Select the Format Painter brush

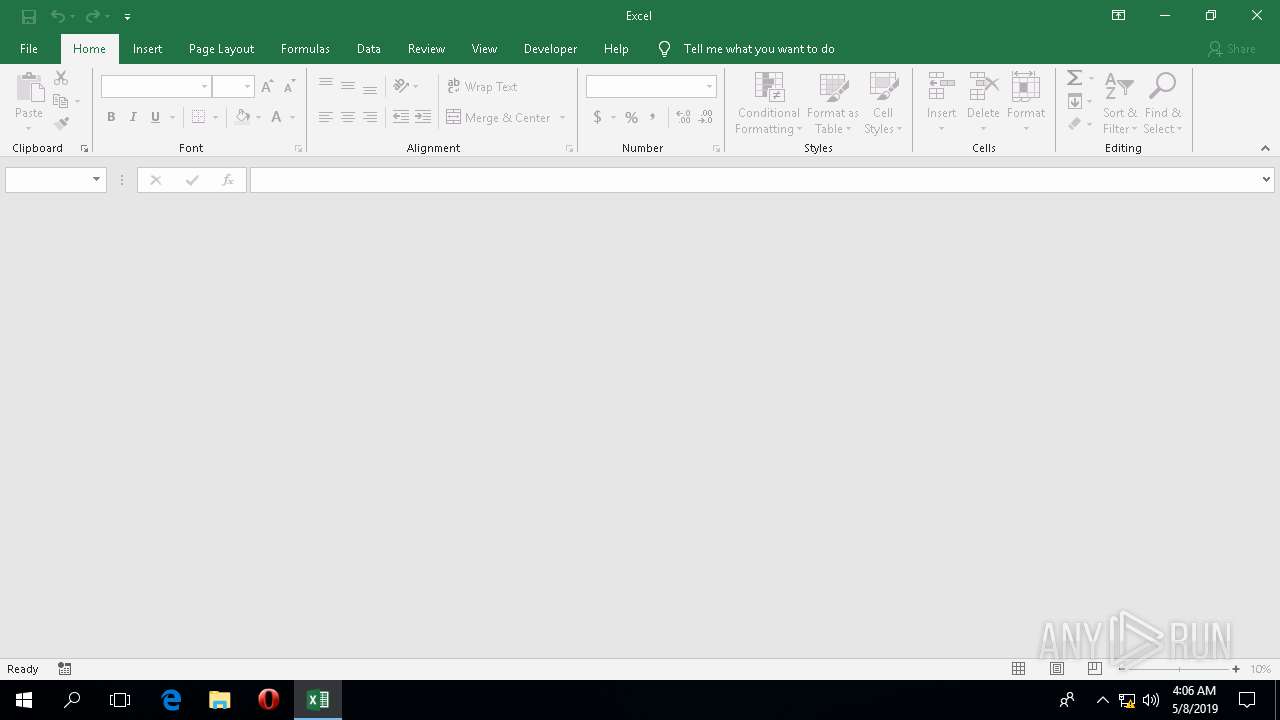[61, 124]
